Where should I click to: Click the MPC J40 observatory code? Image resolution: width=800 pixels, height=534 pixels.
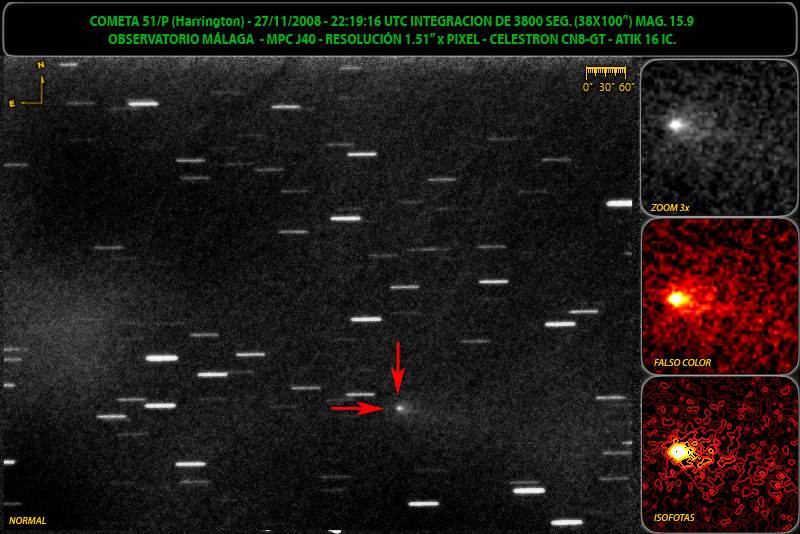(291, 39)
